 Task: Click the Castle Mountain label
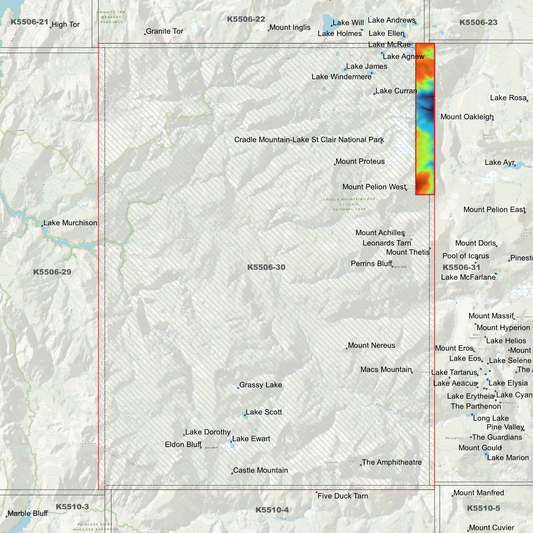(x=261, y=470)
